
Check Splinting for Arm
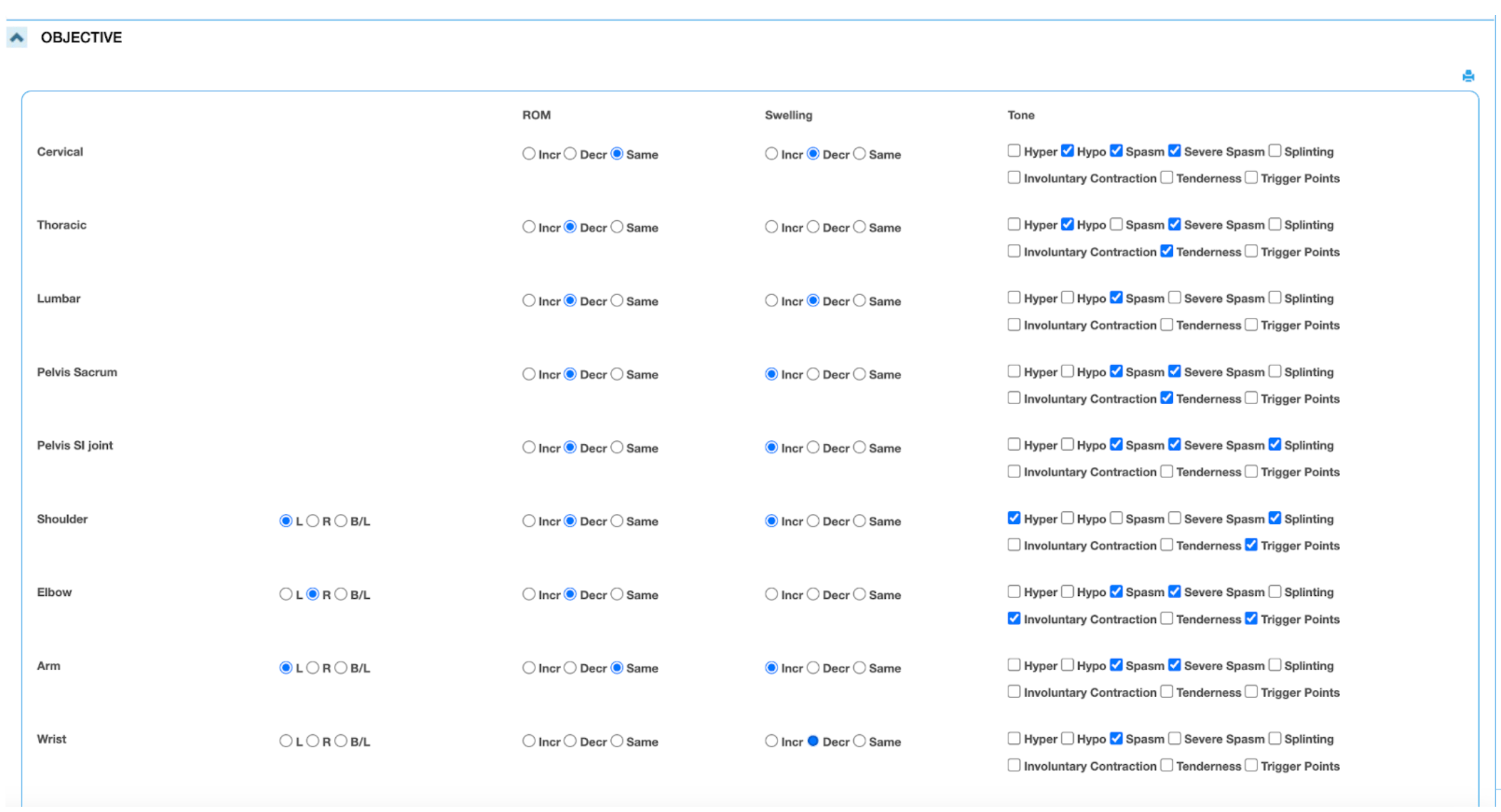(x=1275, y=665)
